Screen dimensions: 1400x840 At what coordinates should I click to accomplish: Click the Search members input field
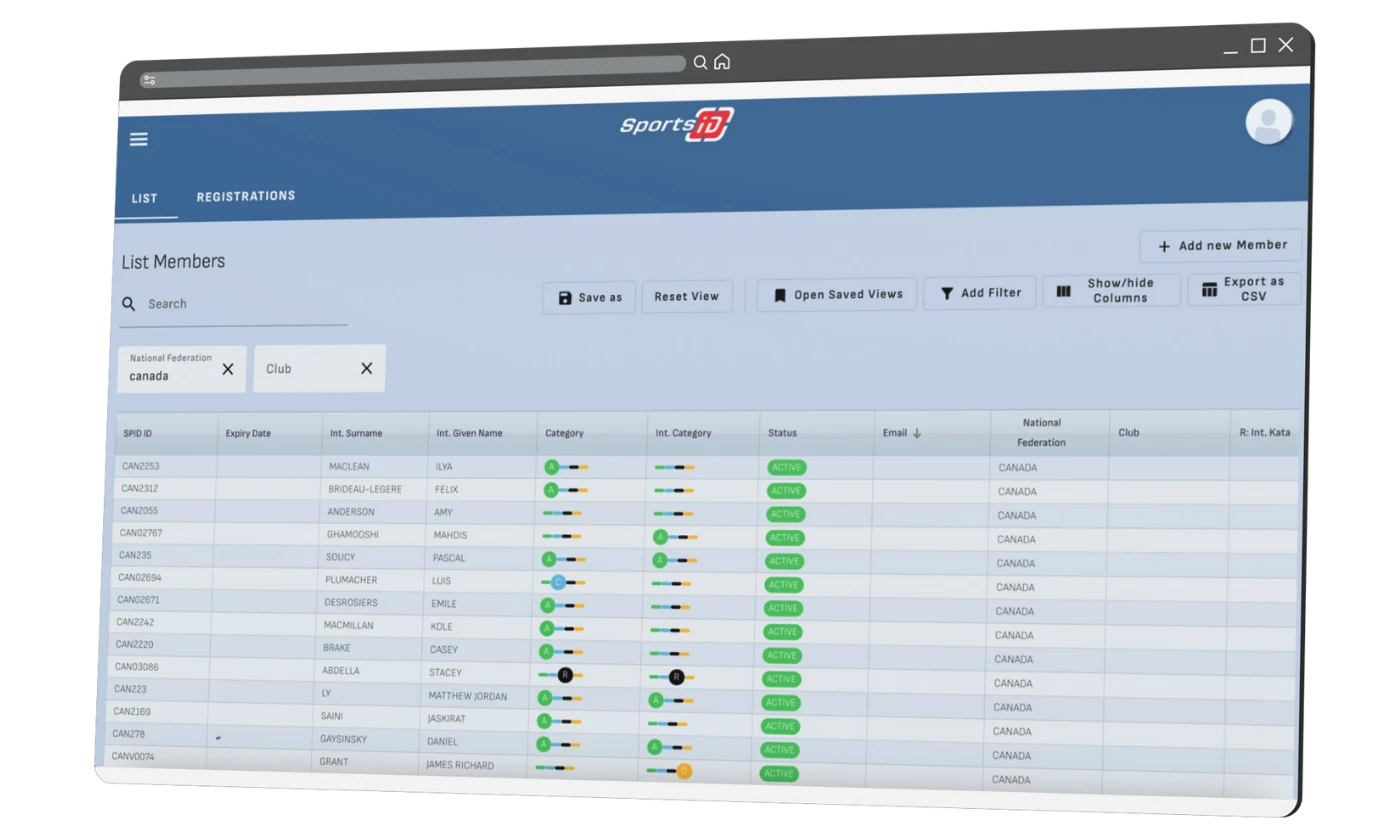point(240,304)
